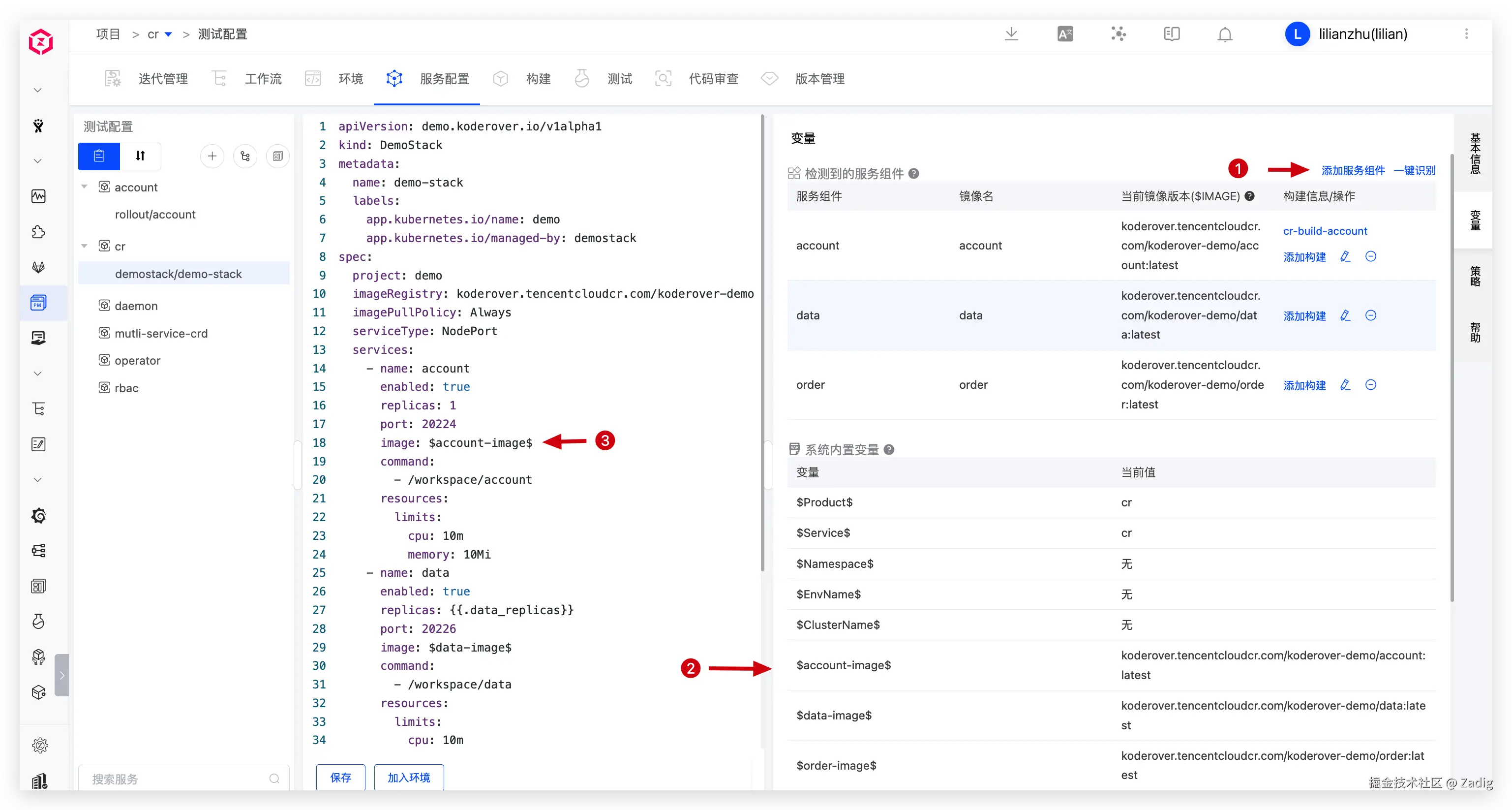Expand first collapsed sidebar section chevron
The image size is (1512, 810).
coord(38,91)
